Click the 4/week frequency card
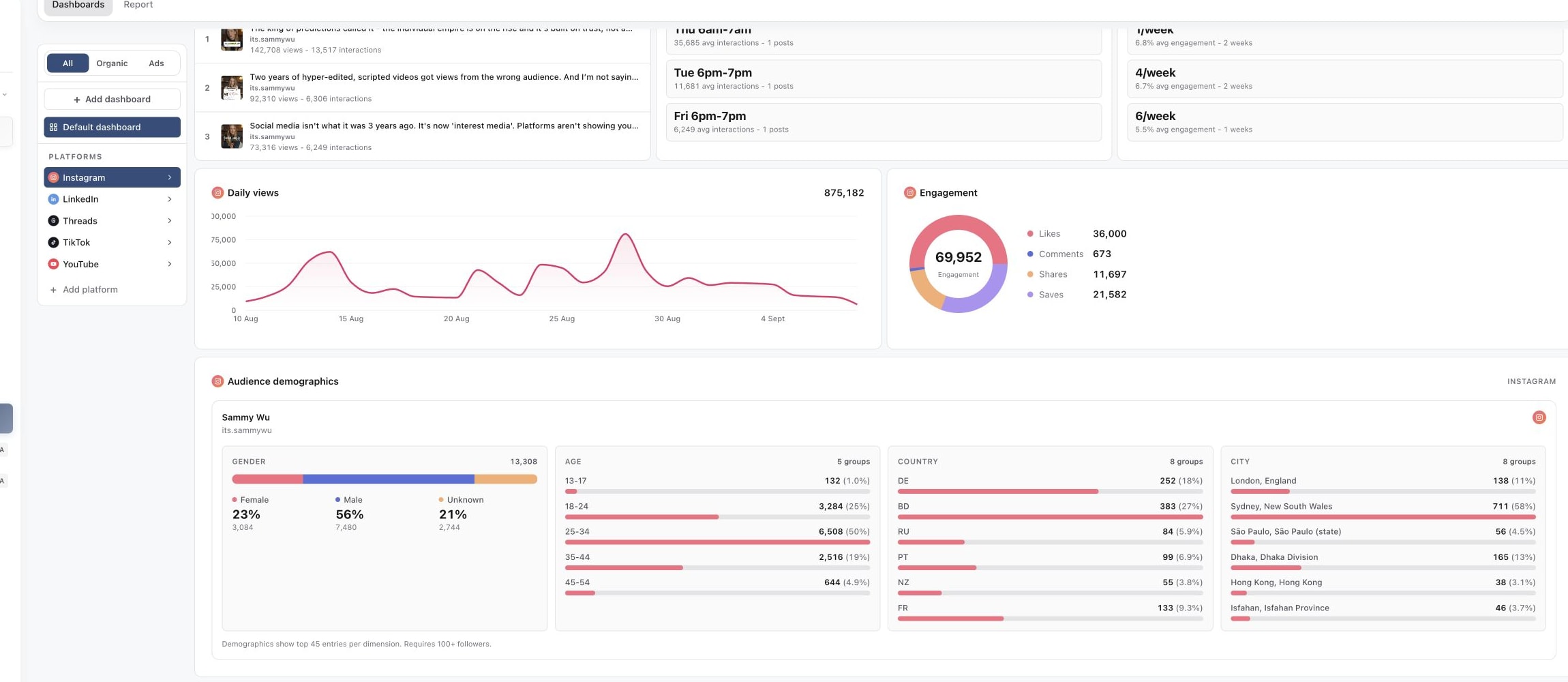The height and width of the screenshot is (682, 1568). click(x=1344, y=79)
